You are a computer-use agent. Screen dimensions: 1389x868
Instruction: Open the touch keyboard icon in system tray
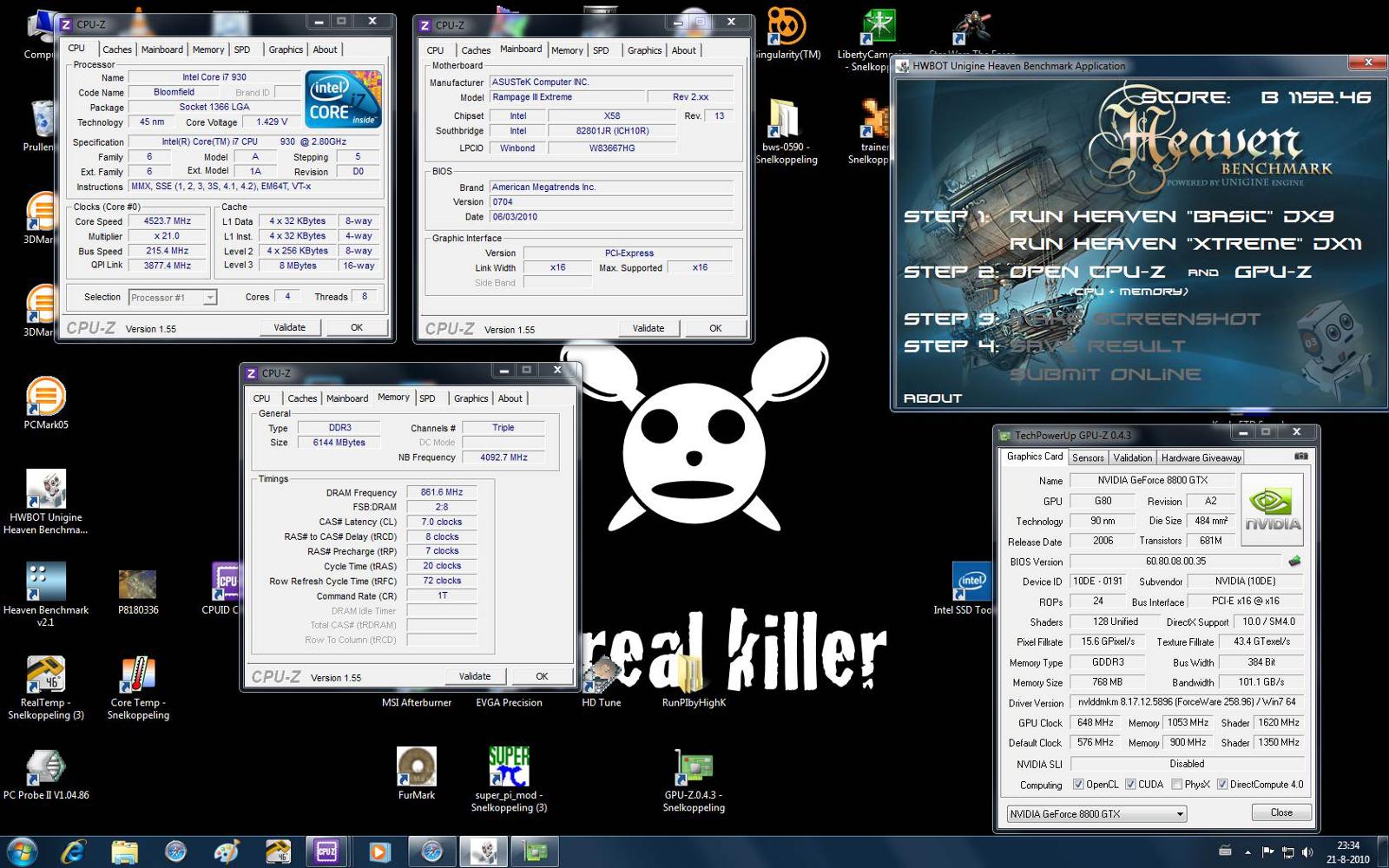(1225, 852)
